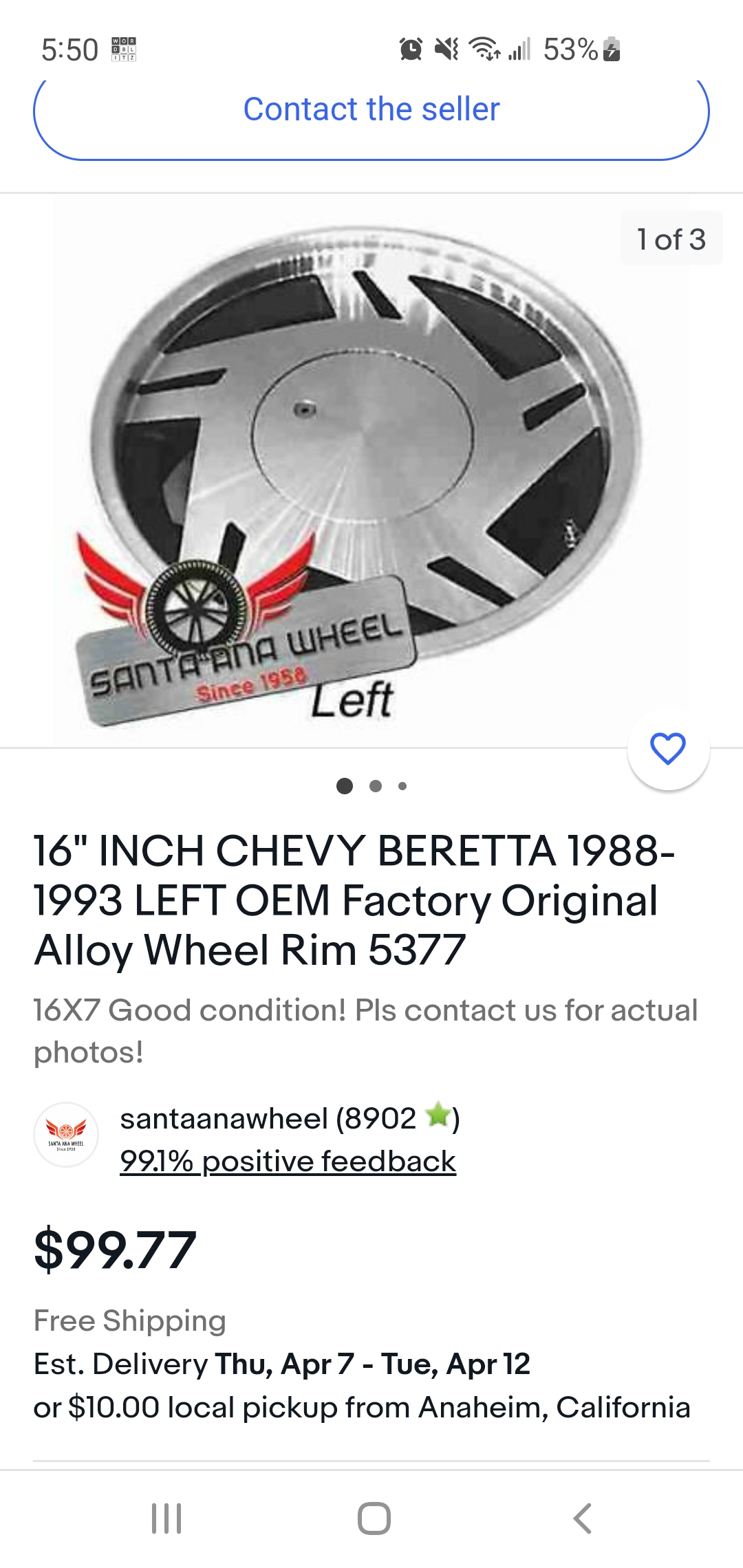The image size is (743, 1568).
Task: Open the 99.1% positive feedback link
Action: (x=288, y=1162)
